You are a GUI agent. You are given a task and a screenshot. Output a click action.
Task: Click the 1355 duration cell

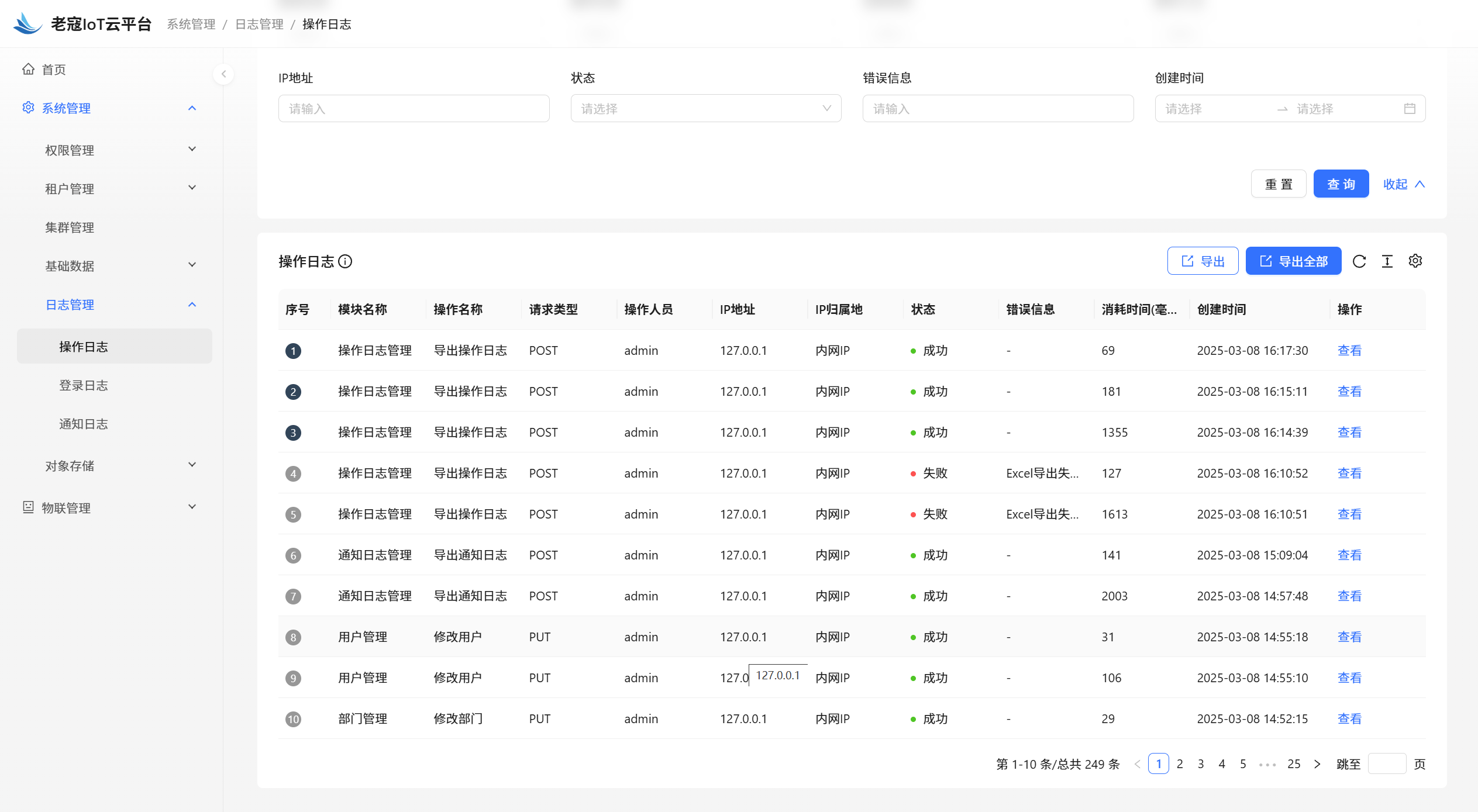coord(1115,433)
